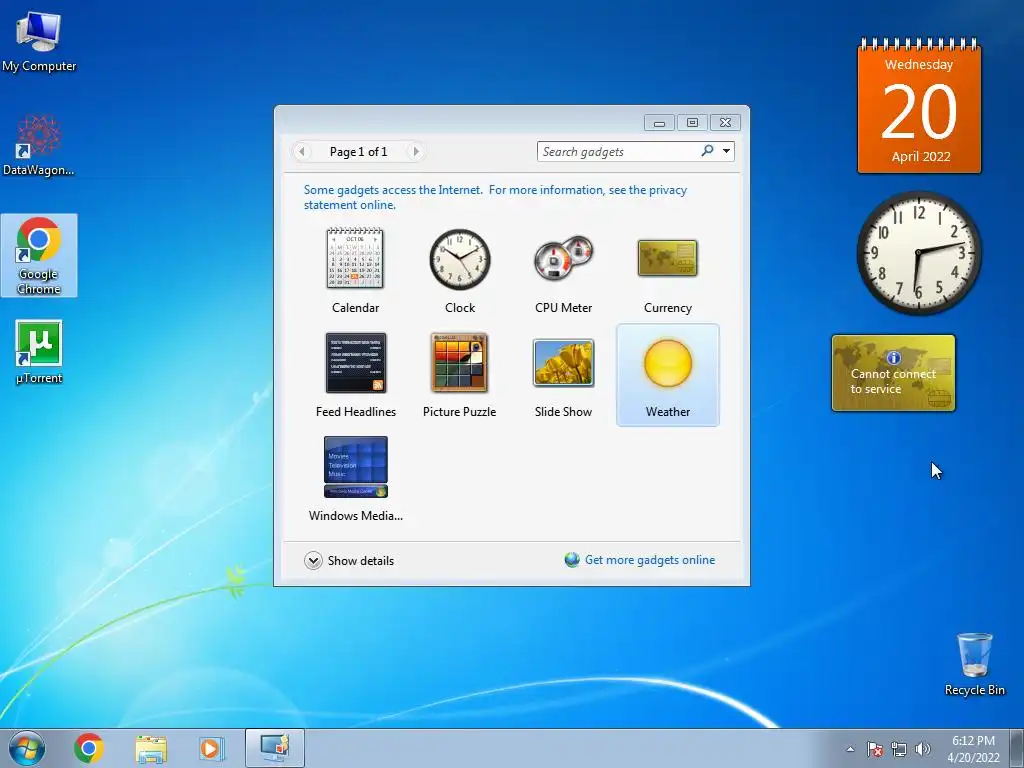Open the volume speaker icon
Image resolution: width=1024 pixels, height=768 pixels.
click(x=922, y=749)
